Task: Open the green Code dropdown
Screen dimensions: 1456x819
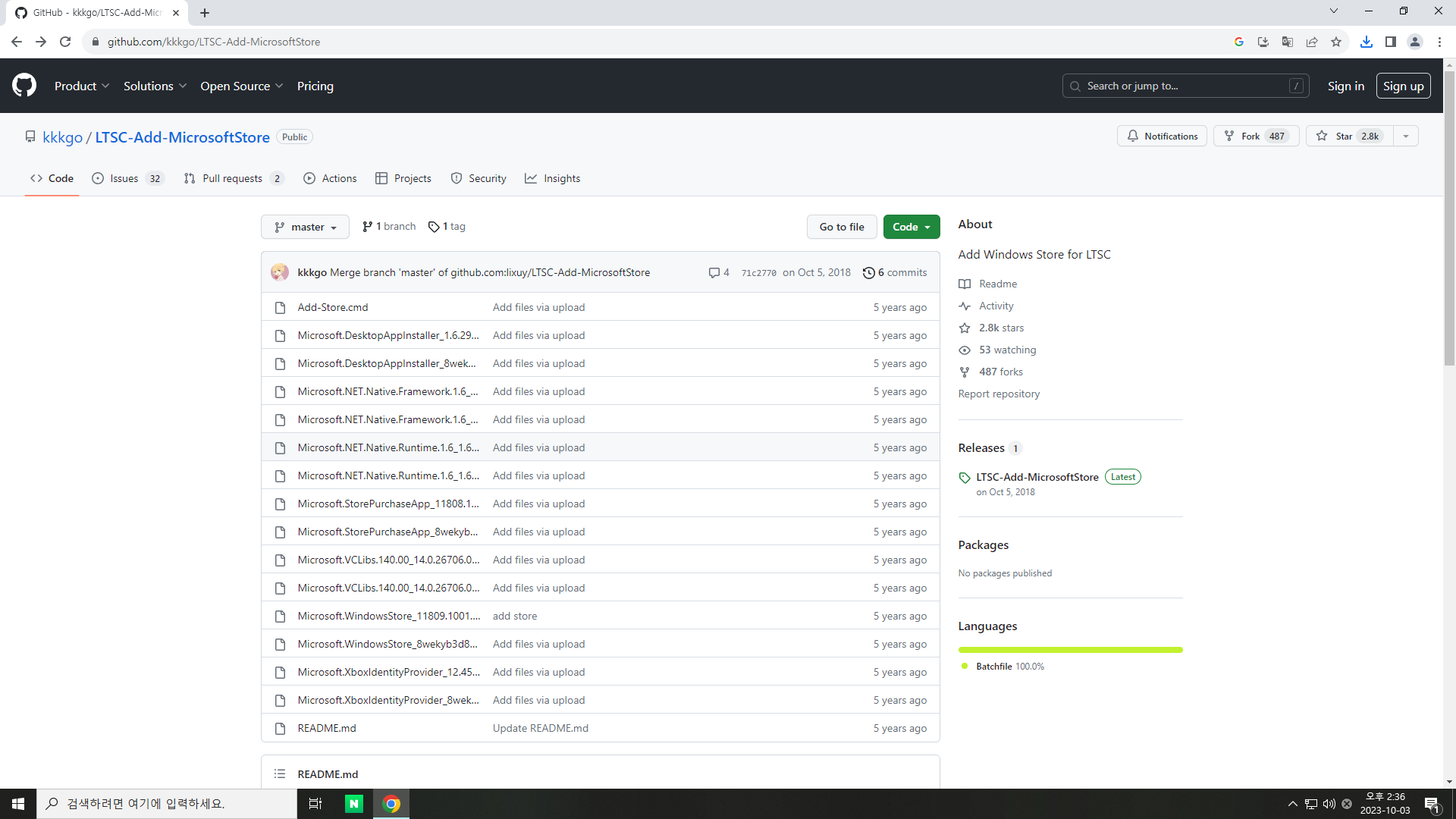Action: (x=912, y=227)
